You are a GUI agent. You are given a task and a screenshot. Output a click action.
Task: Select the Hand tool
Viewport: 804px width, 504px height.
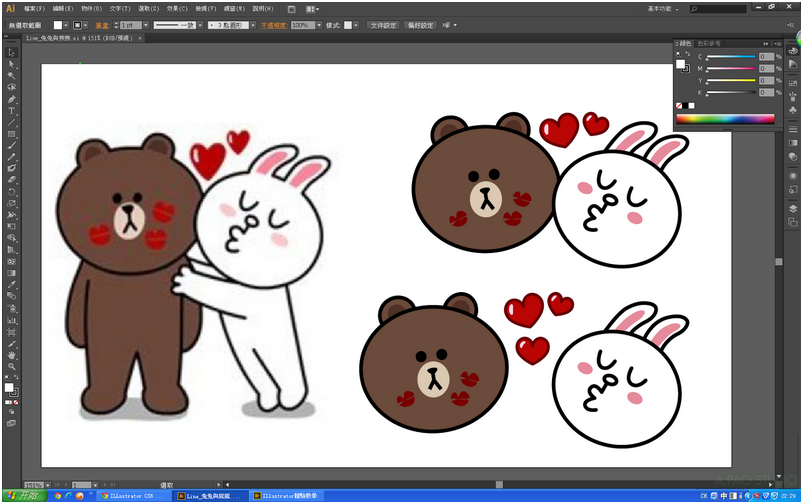(11, 355)
